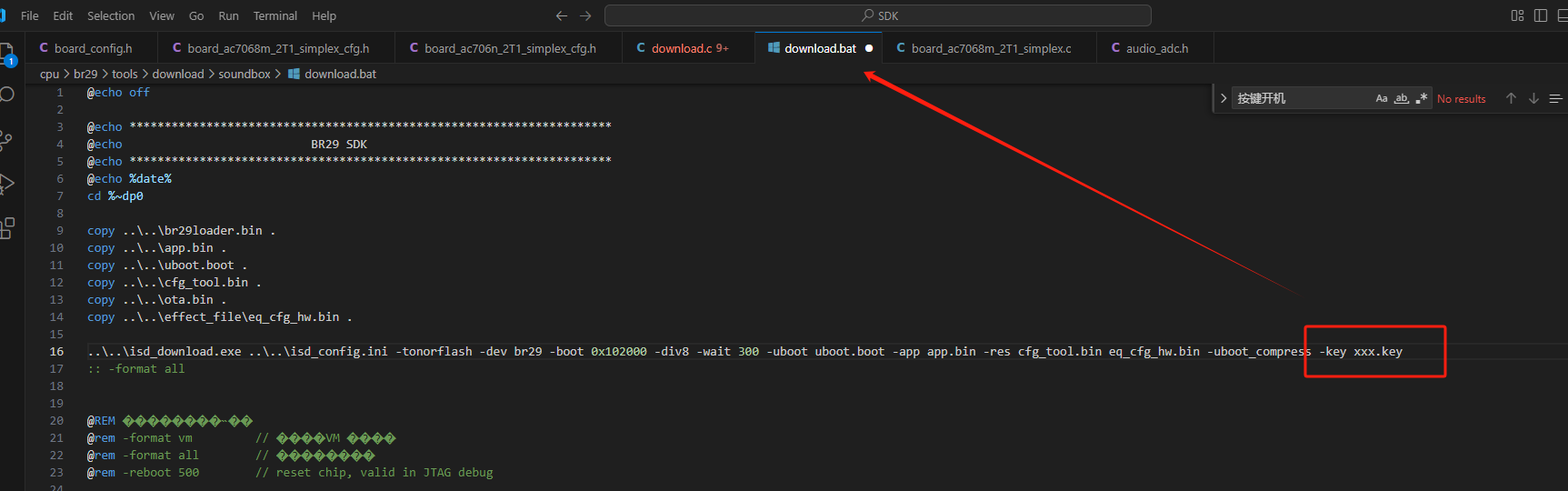Toggle primary side bar icon

1541,15
